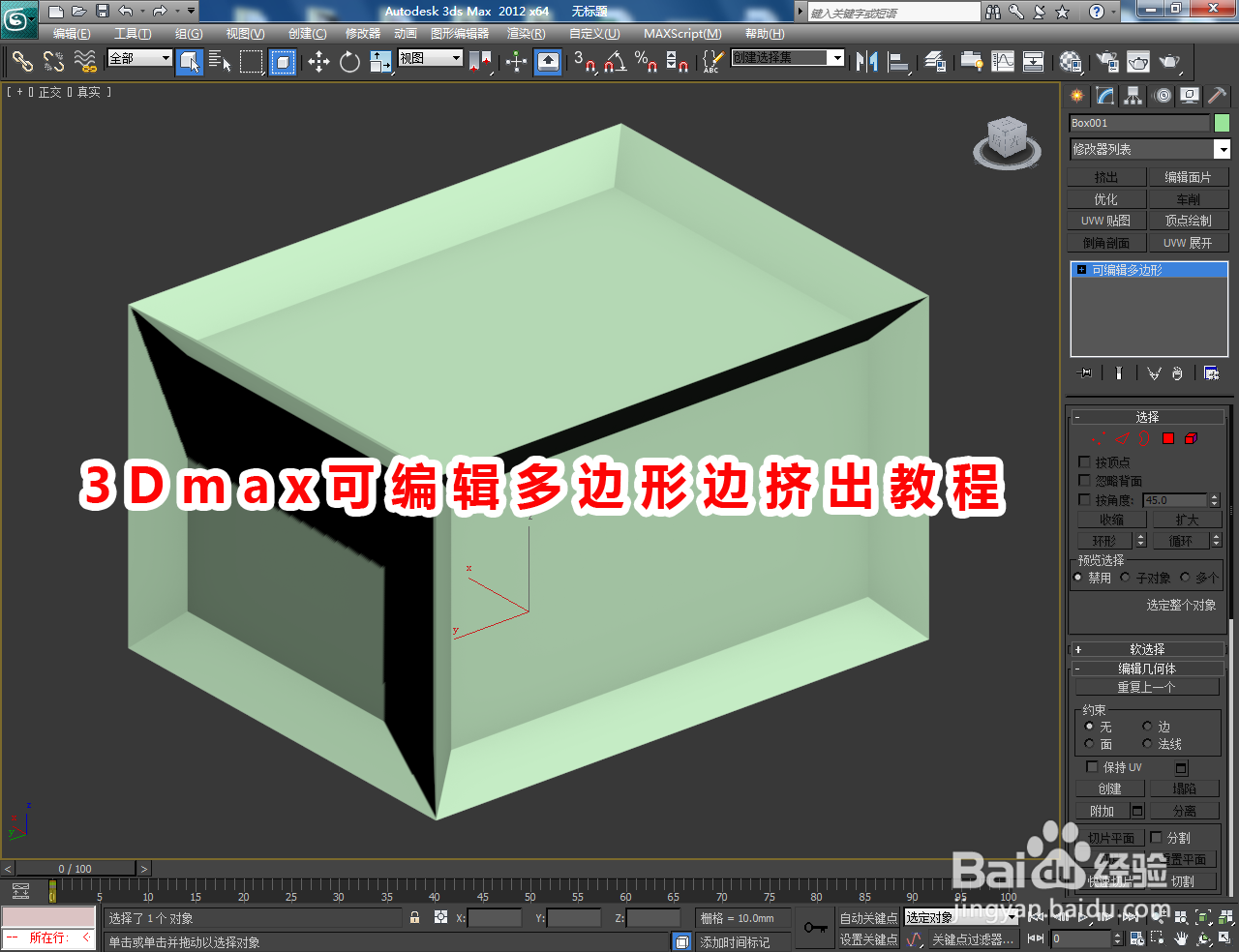1239x952 pixels.
Task: Click the Box001 object color swatch
Action: [1222, 123]
